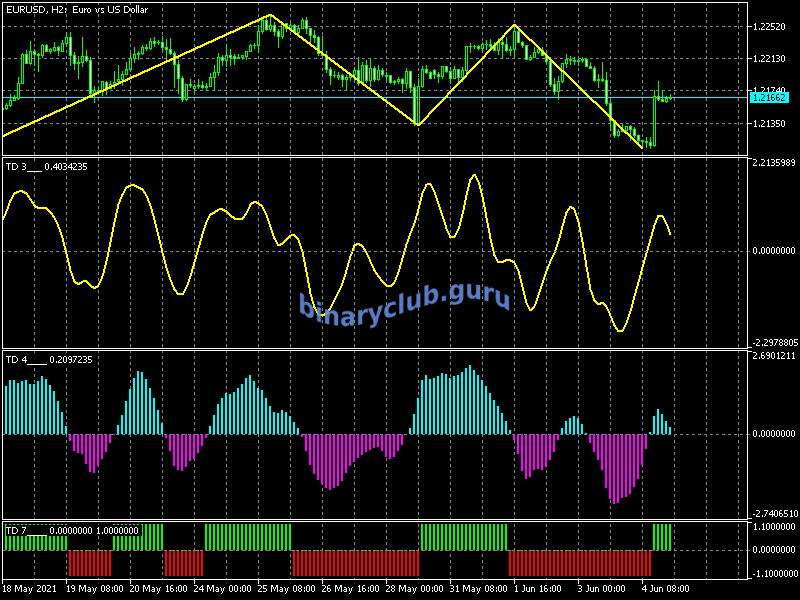Click the TD 7 scale value 1.1000000
Image resolution: width=800 pixels, height=600 pixels.
pyautogui.click(x=773, y=527)
